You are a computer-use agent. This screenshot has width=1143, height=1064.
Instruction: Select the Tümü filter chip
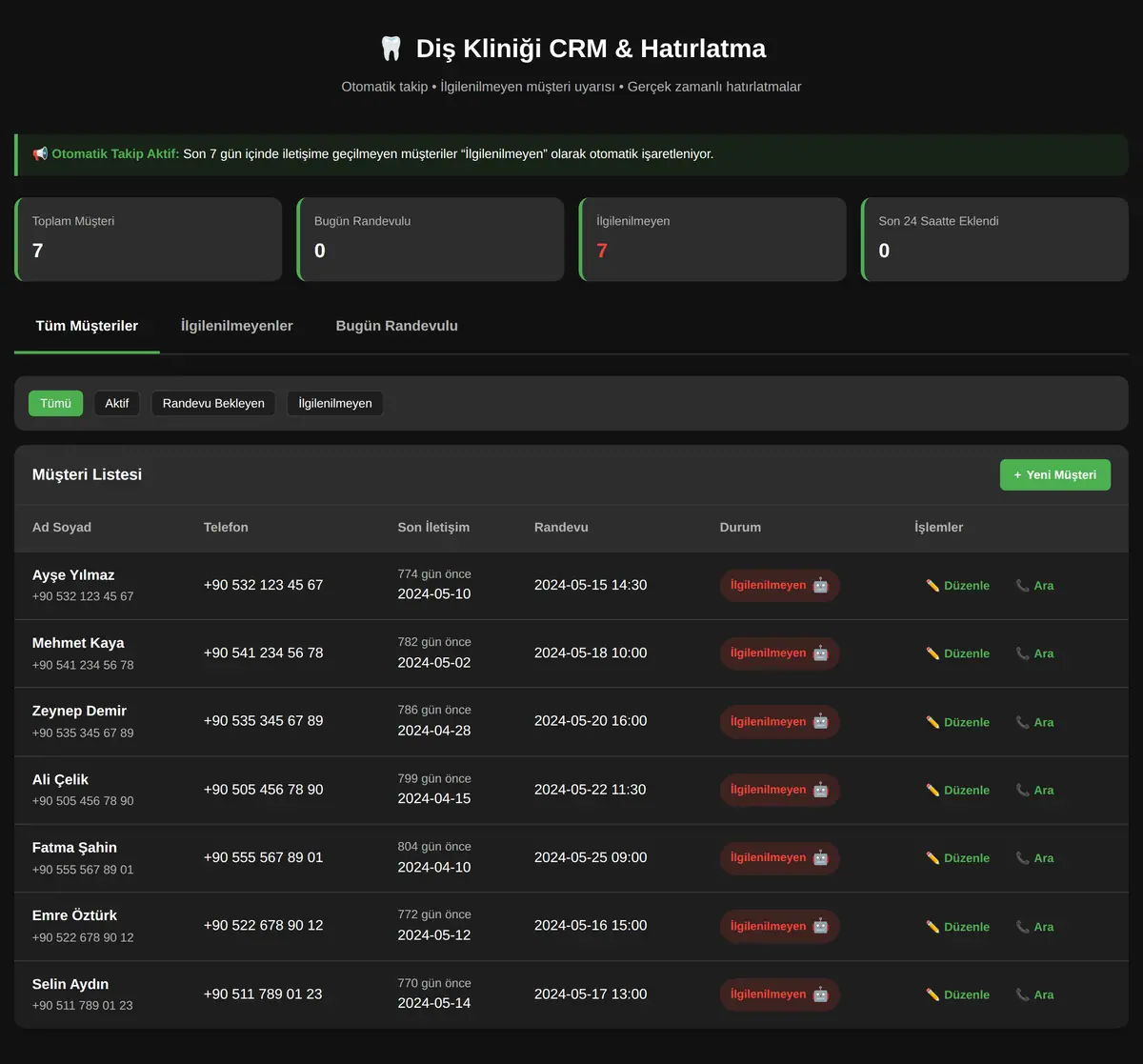click(x=55, y=403)
